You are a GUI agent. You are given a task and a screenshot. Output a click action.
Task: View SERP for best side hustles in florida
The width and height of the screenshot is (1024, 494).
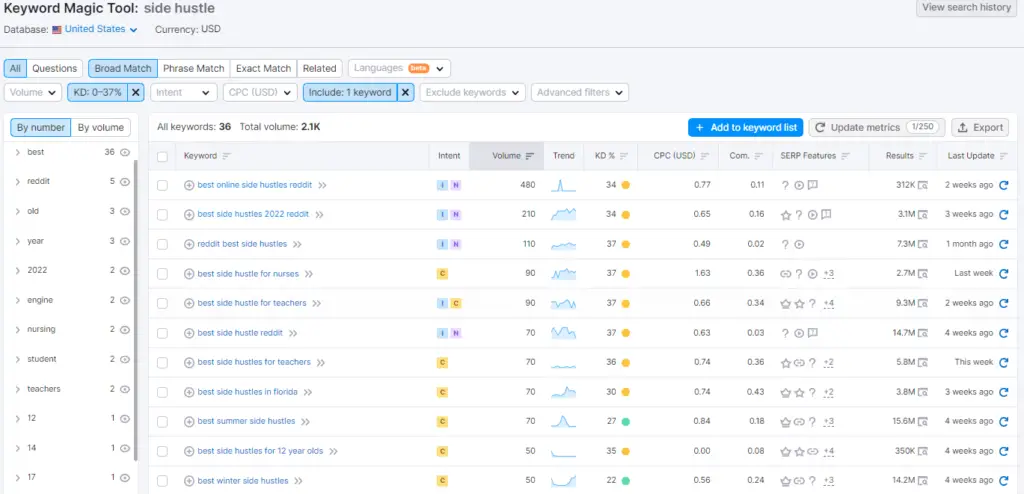923,392
